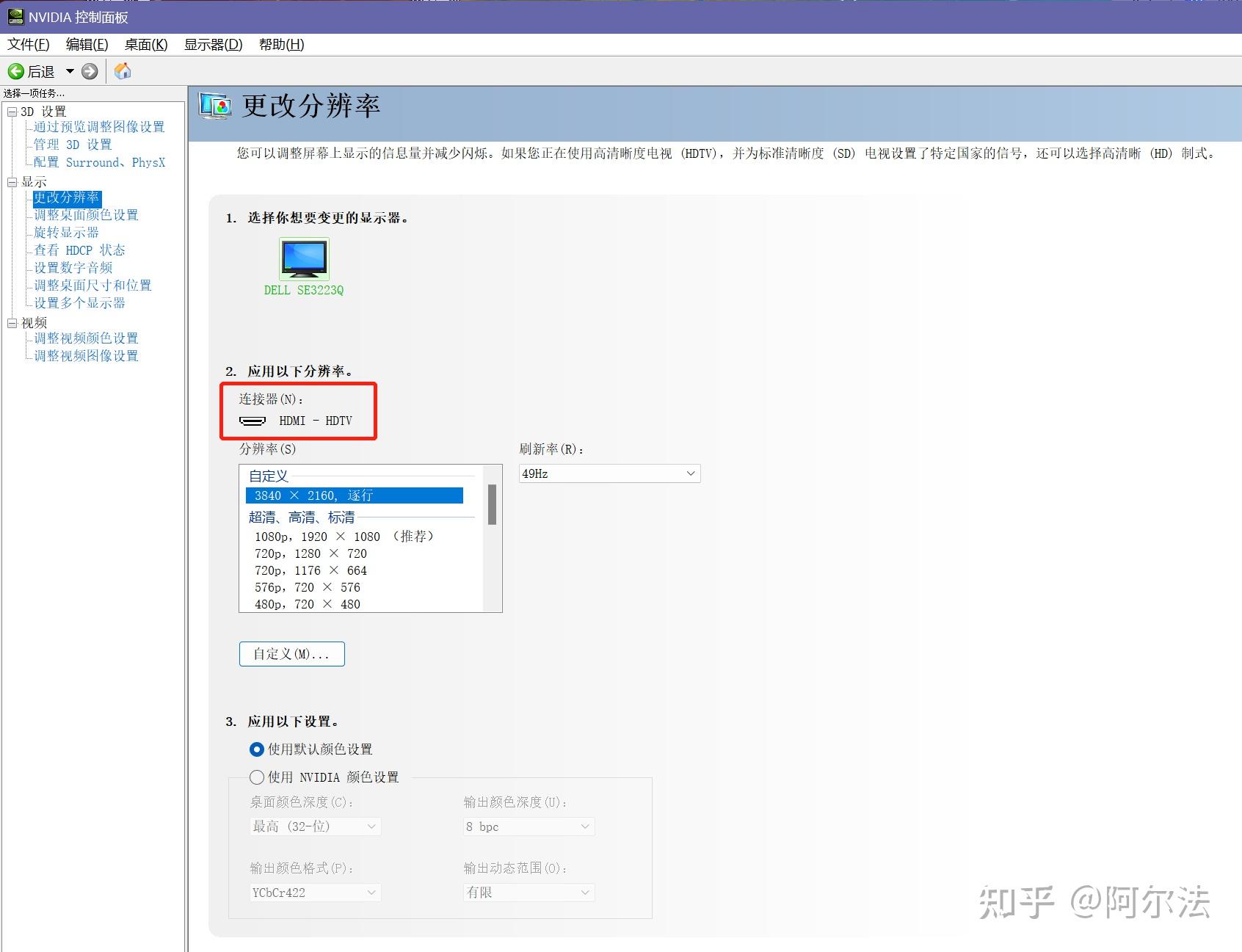Select 720p, 1280 × 720 resolution

tap(310, 553)
